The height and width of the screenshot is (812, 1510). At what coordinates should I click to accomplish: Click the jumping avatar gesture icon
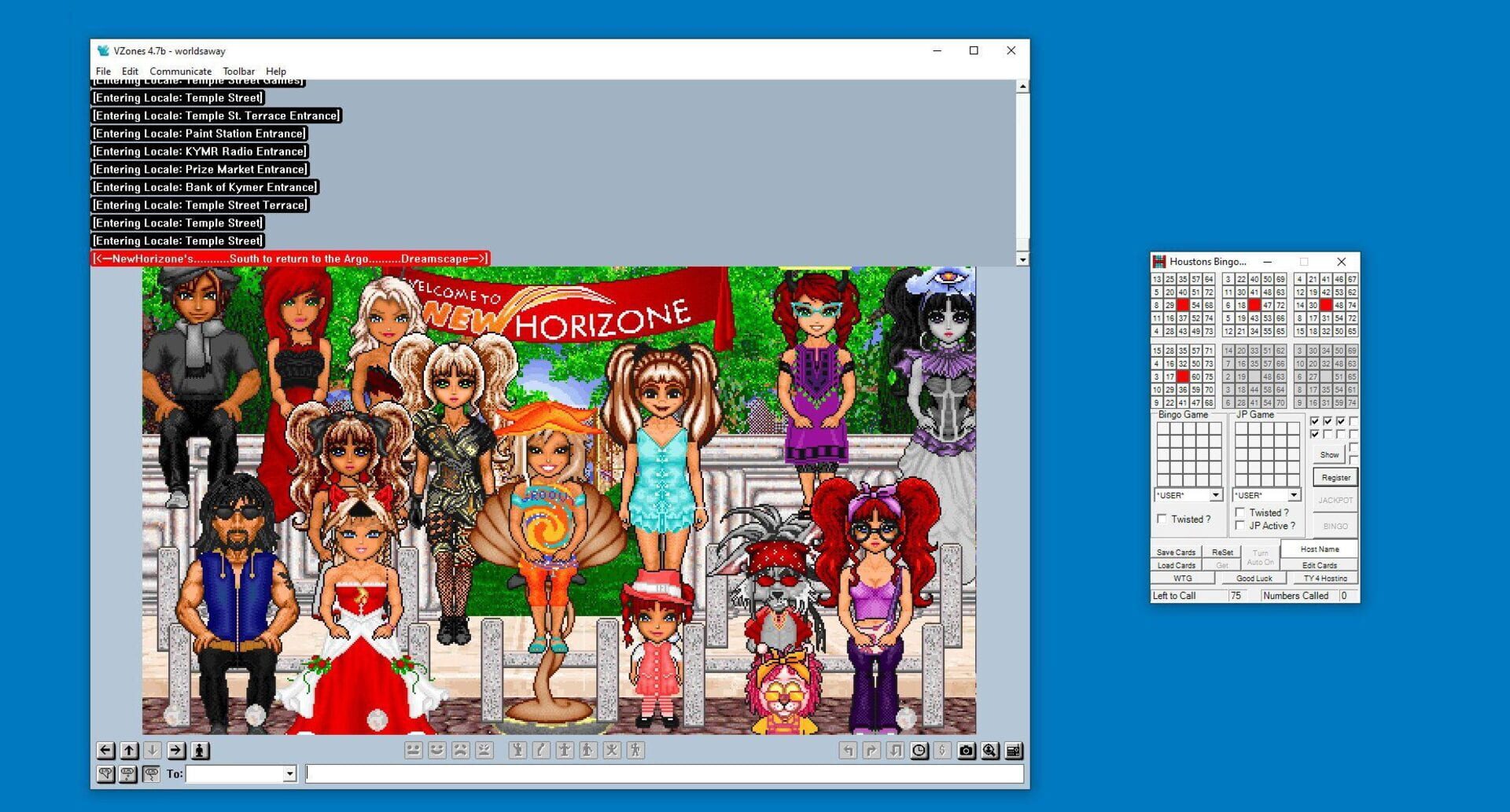pos(612,751)
